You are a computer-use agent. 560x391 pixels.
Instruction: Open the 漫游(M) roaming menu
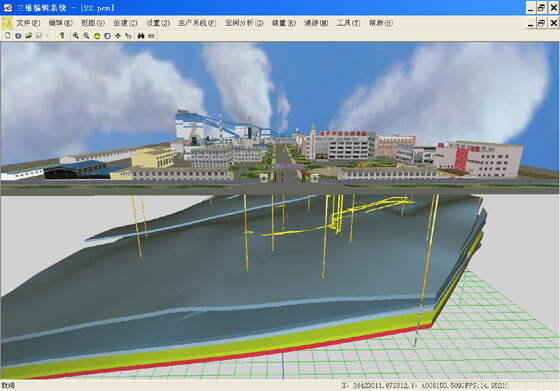(316, 23)
